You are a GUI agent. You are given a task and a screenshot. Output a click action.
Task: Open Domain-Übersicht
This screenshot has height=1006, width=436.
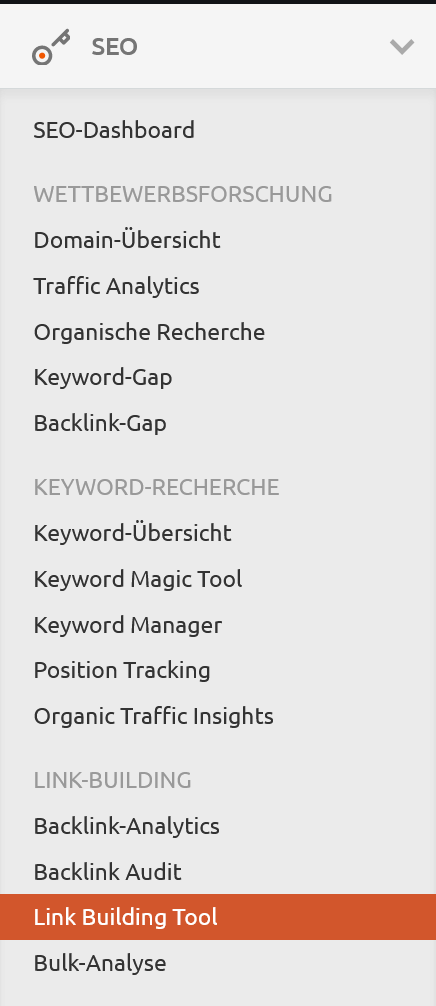[x=127, y=240]
